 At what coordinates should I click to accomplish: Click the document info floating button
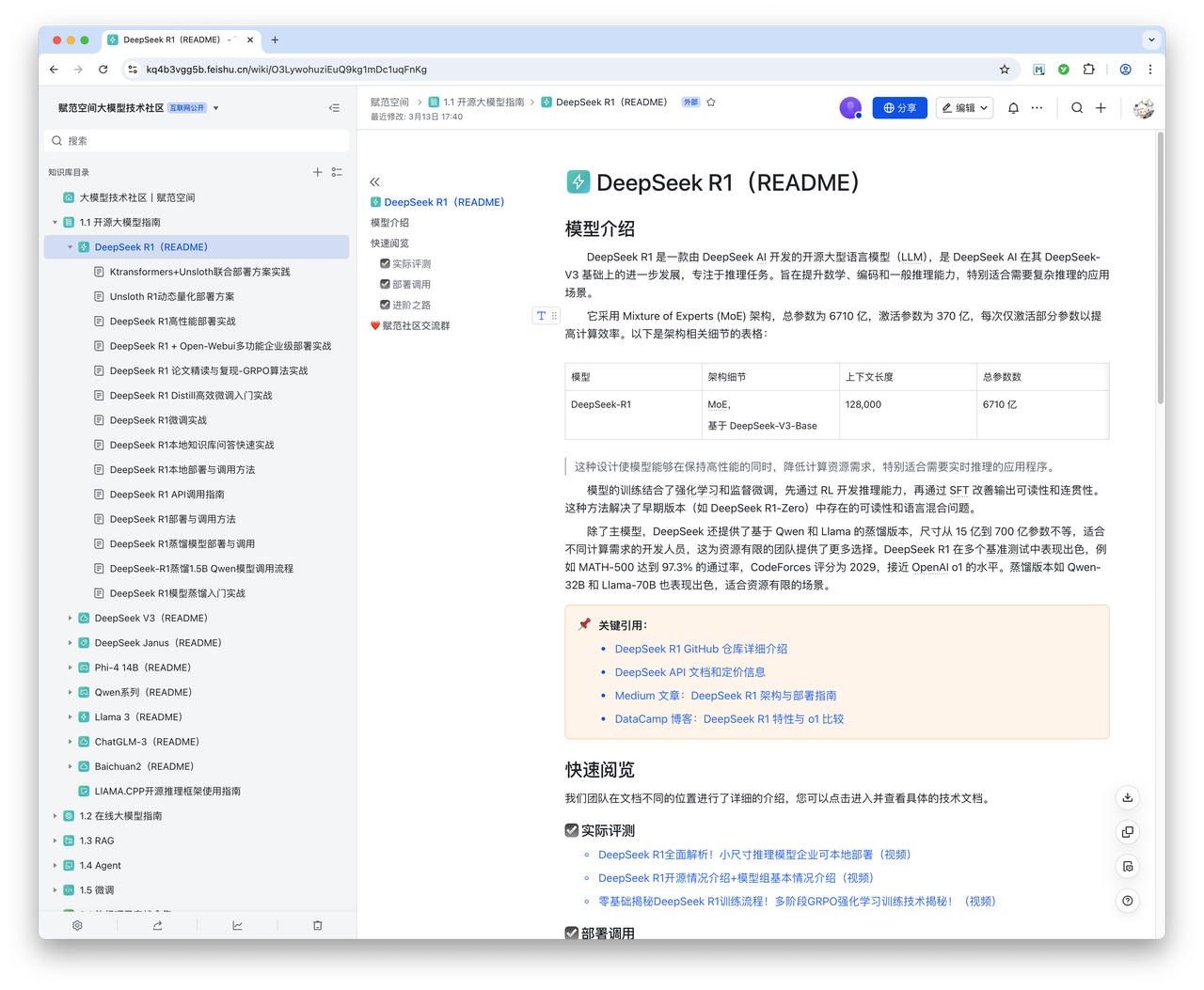click(x=1127, y=866)
